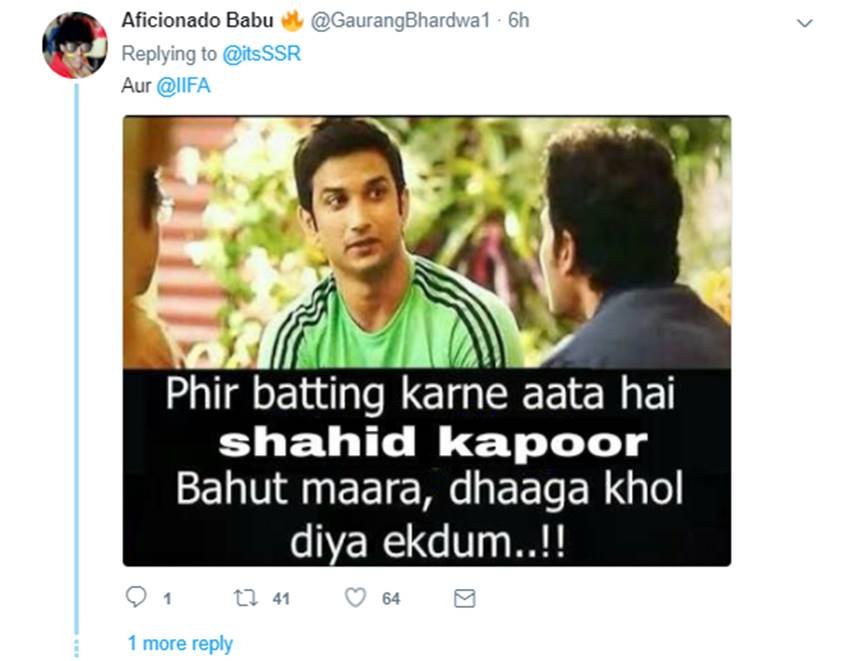Click the "shahid kapoor" caption in meme

coord(433,443)
